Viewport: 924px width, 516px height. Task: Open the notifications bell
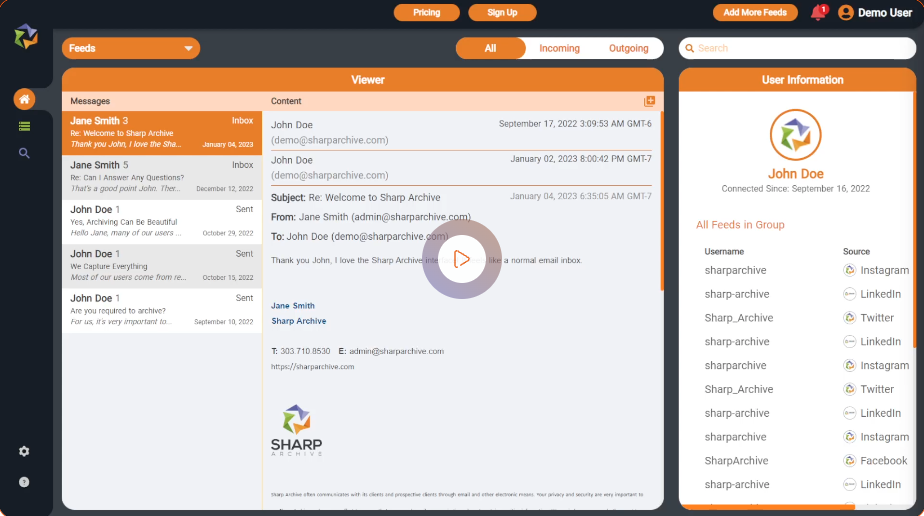coord(818,13)
